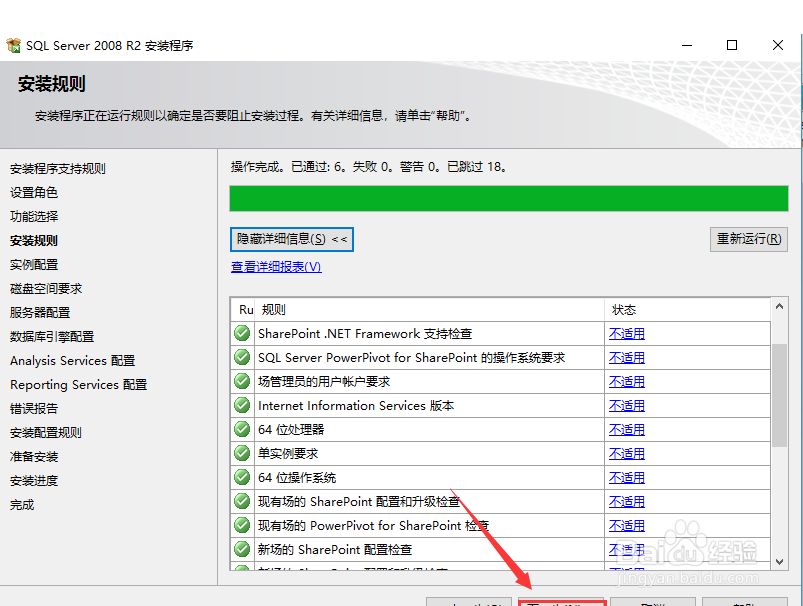Image resolution: width=803 pixels, height=606 pixels.
Task: Select 安装配置规则 step in sidebar
Action: coord(46,433)
